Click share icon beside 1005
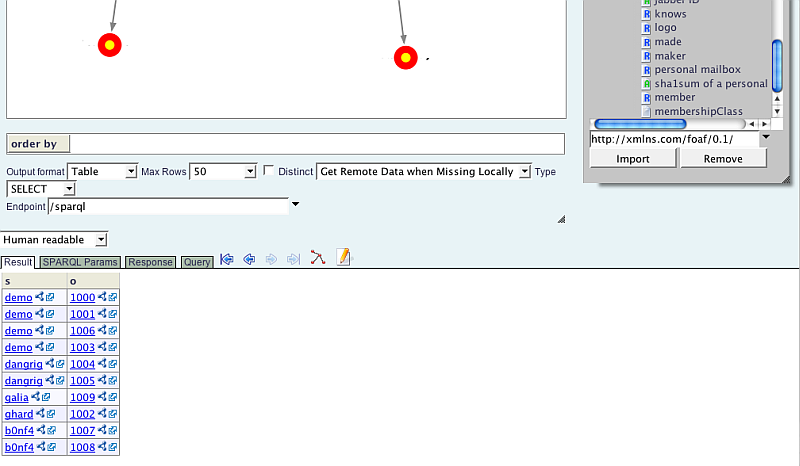Screen dimensions: 800x466 (x=102, y=380)
